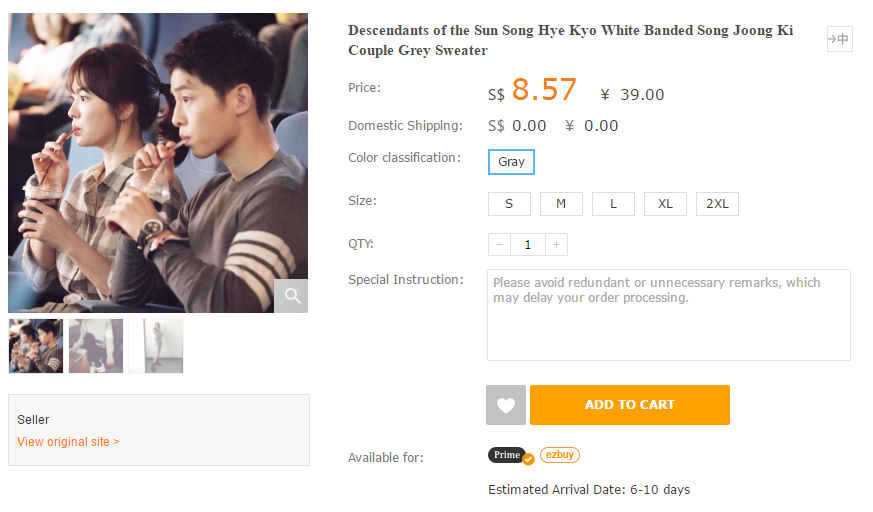873x512 pixels.
Task: Click the translate to Chinese icon
Action: (839, 39)
